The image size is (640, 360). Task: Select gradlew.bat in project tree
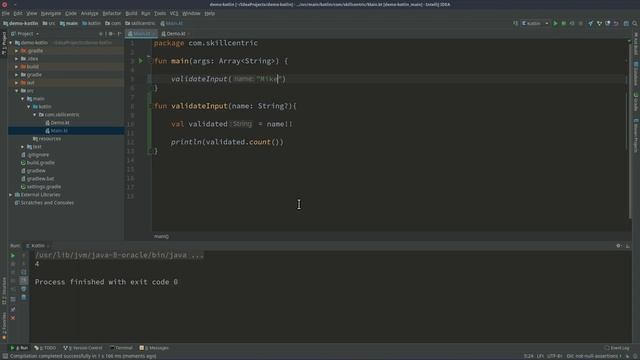click(40, 179)
